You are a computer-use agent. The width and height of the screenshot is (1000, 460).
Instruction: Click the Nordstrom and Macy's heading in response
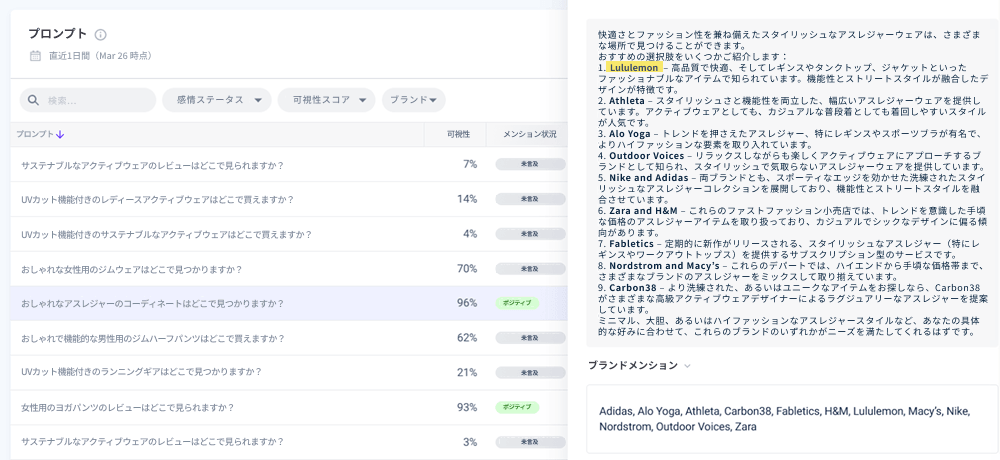(x=664, y=265)
